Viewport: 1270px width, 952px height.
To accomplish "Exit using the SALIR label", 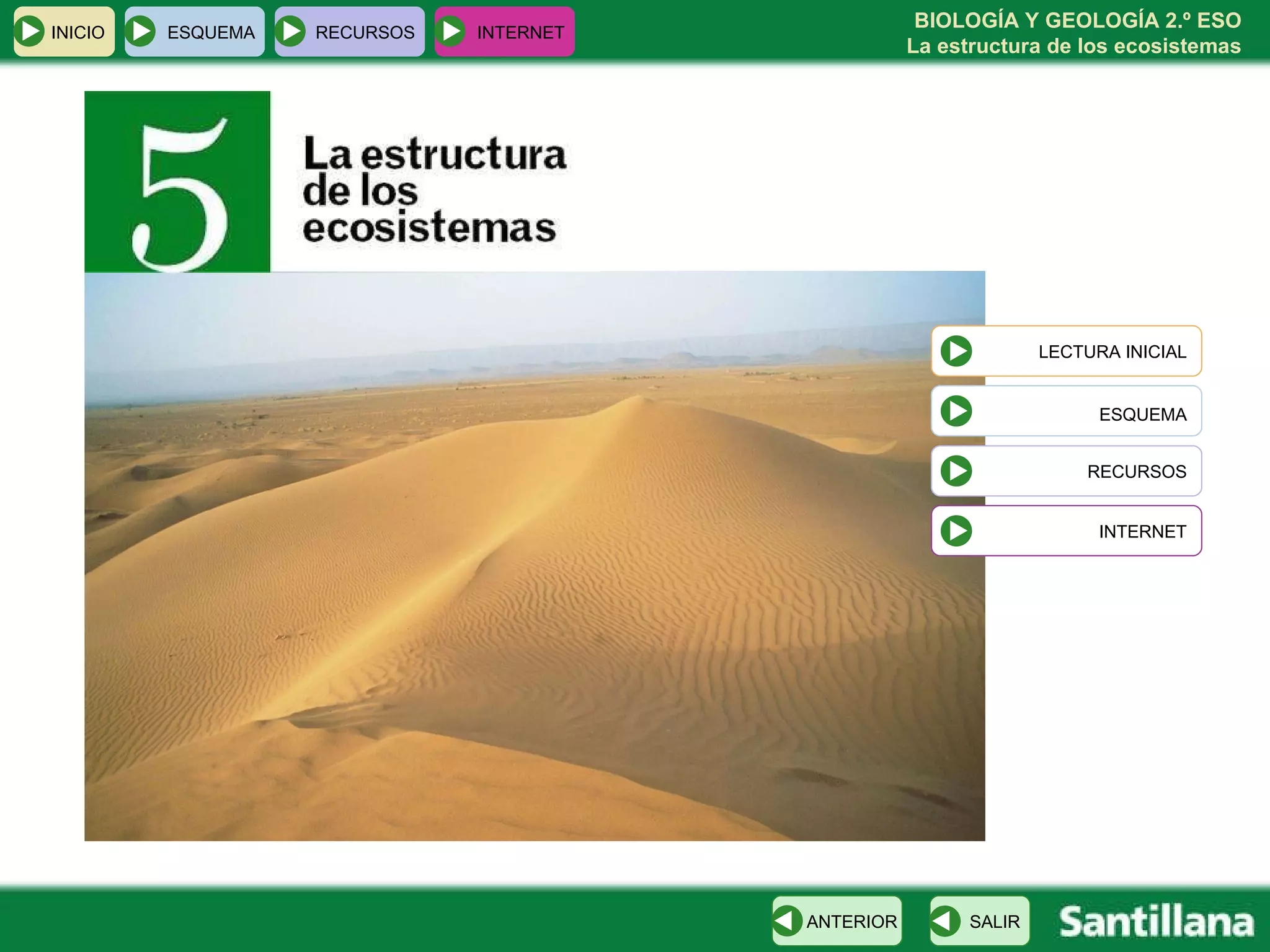I will [x=994, y=922].
